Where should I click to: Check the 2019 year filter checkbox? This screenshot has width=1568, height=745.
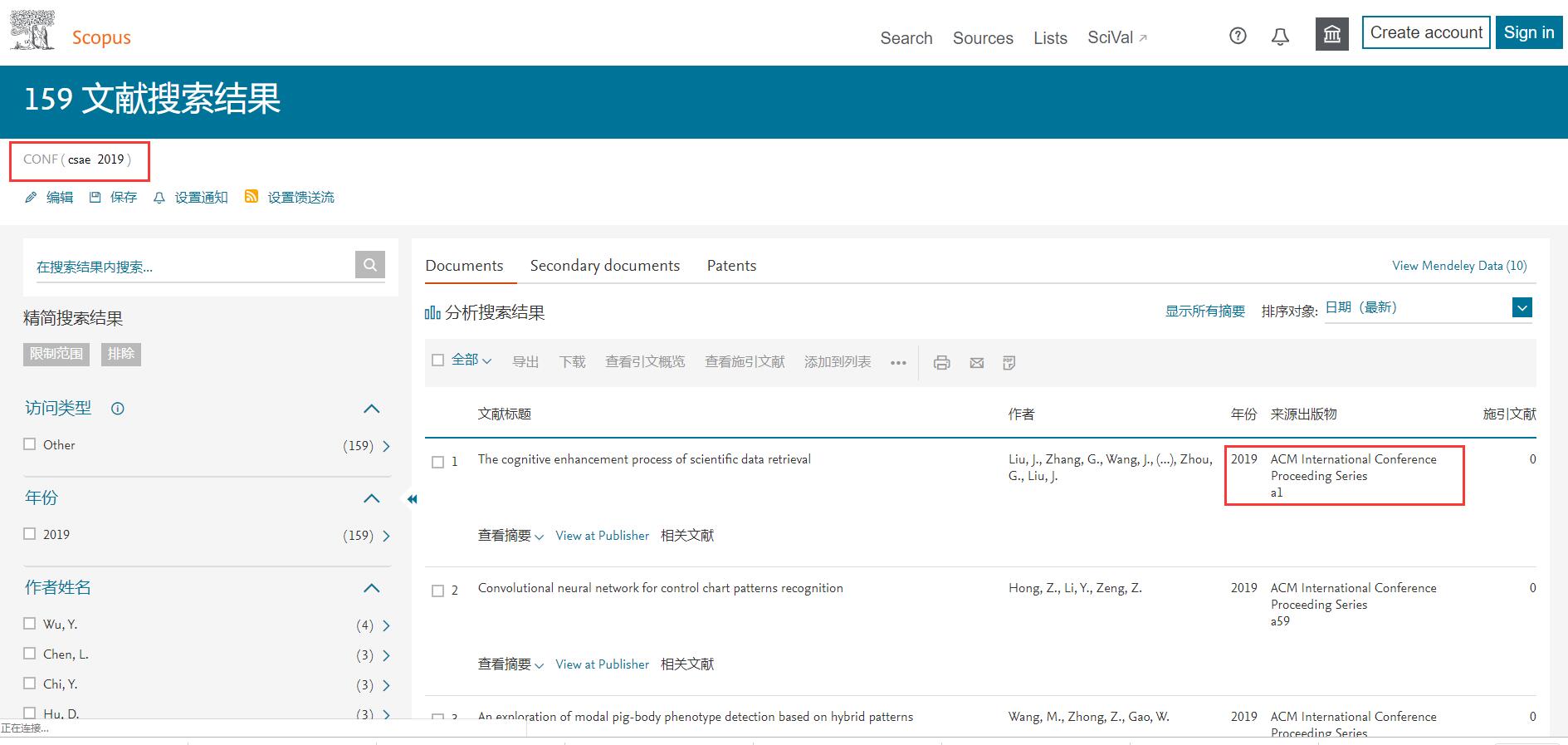30,534
